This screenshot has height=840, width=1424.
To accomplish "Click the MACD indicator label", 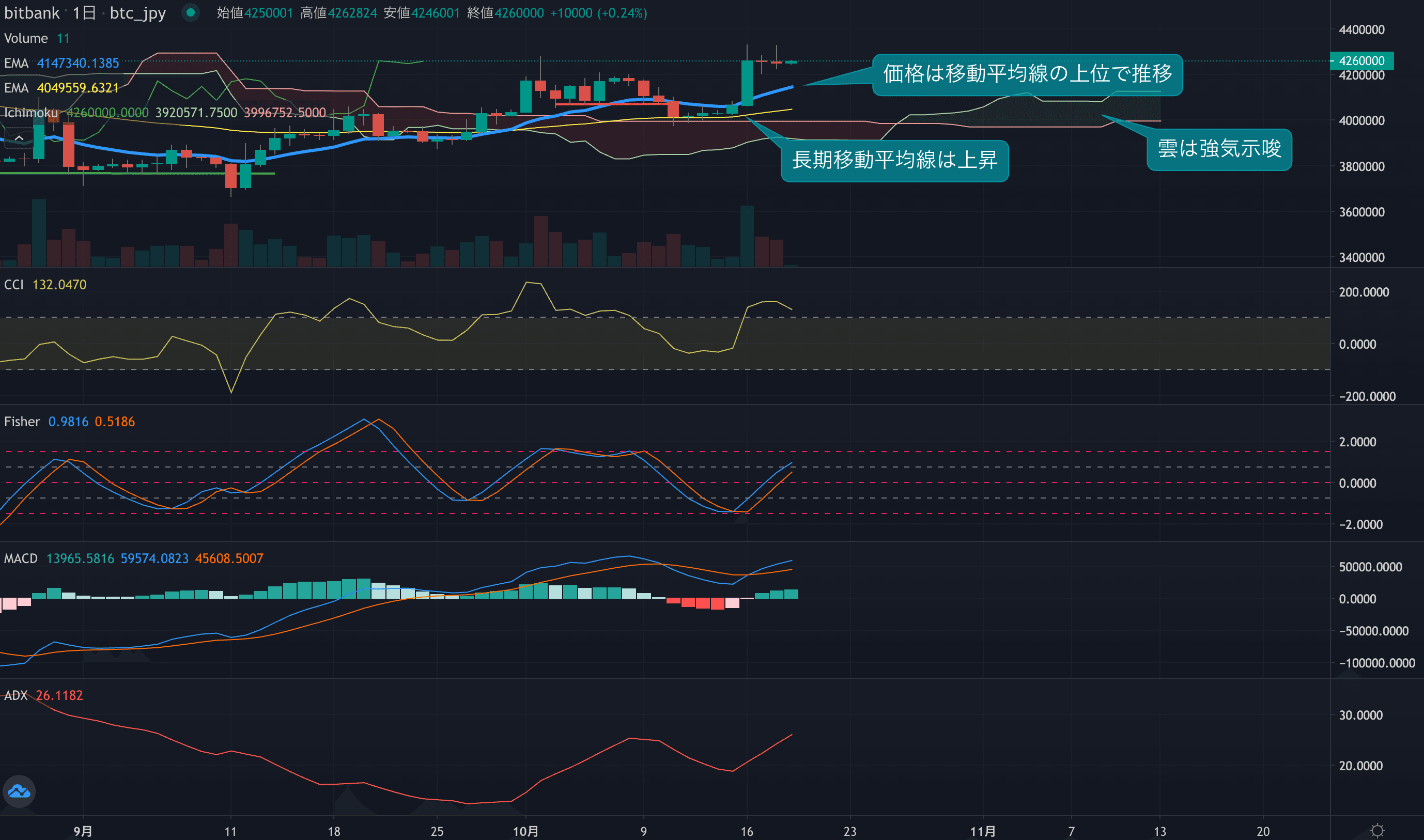I will click(21, 558).
